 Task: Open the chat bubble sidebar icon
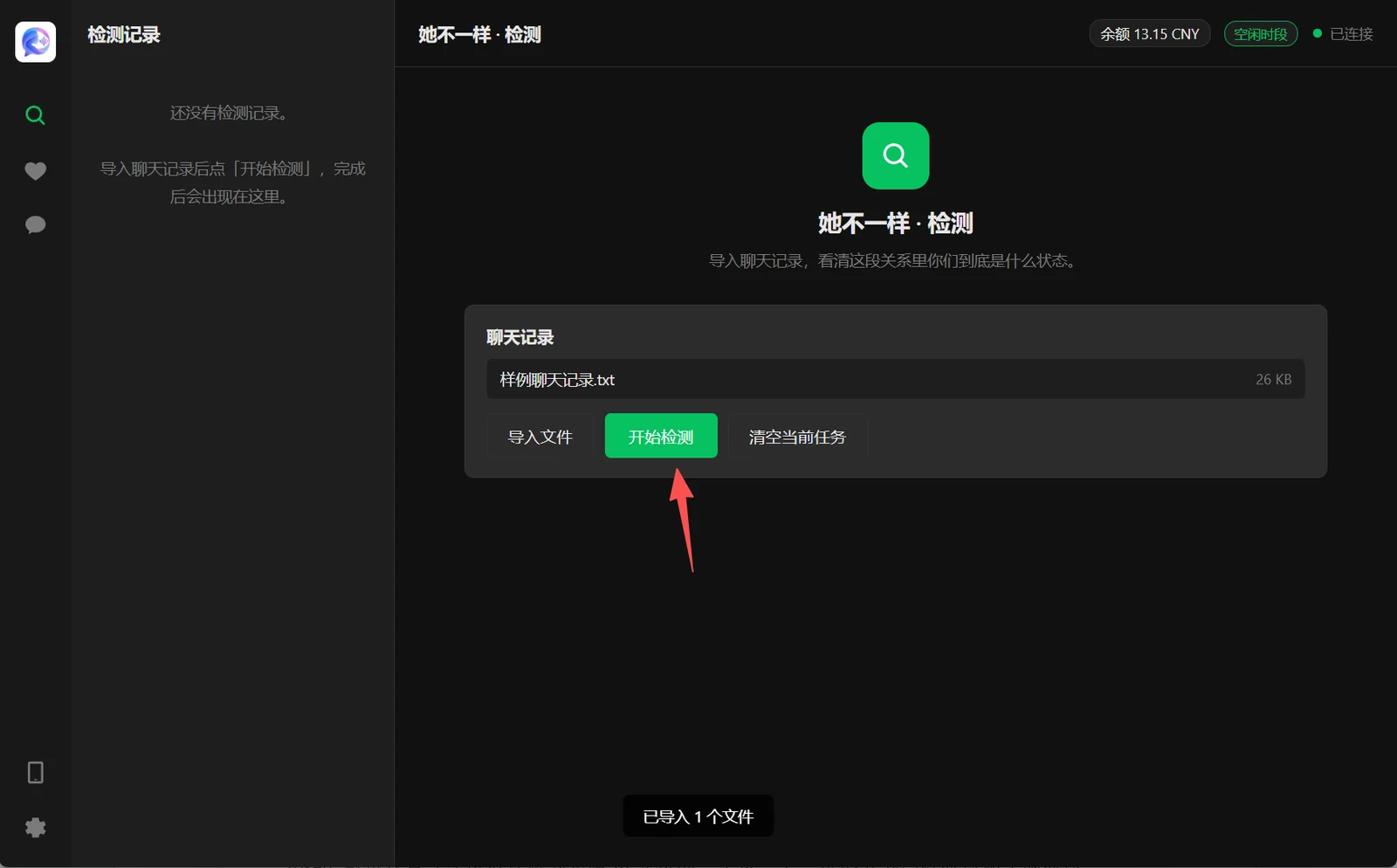coord(35,225)
